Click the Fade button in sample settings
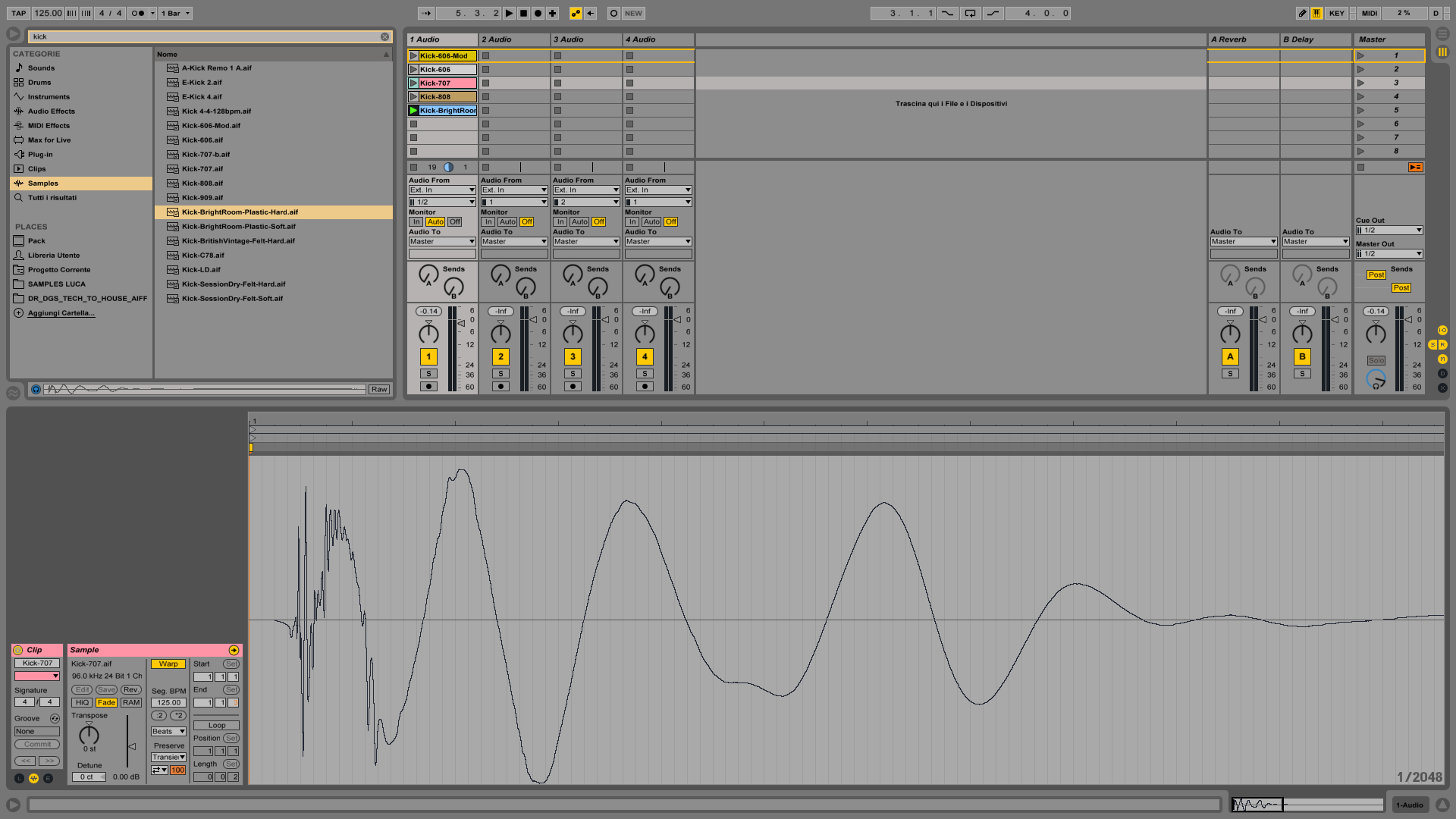 click(x=106, y=702)
